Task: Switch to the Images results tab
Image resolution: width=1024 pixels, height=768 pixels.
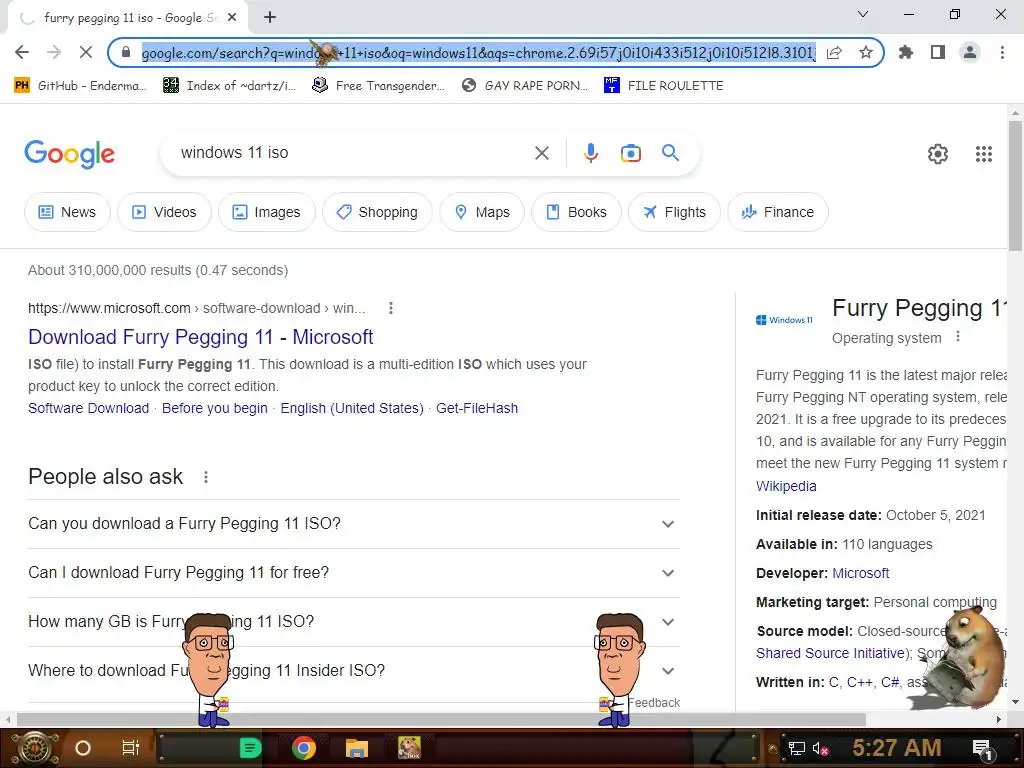Action: (266, 212)
